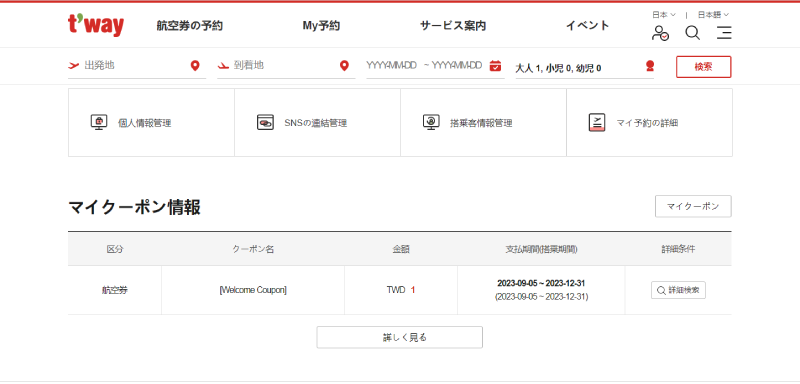Click the 到着地 input field

[x=286, y=66]
